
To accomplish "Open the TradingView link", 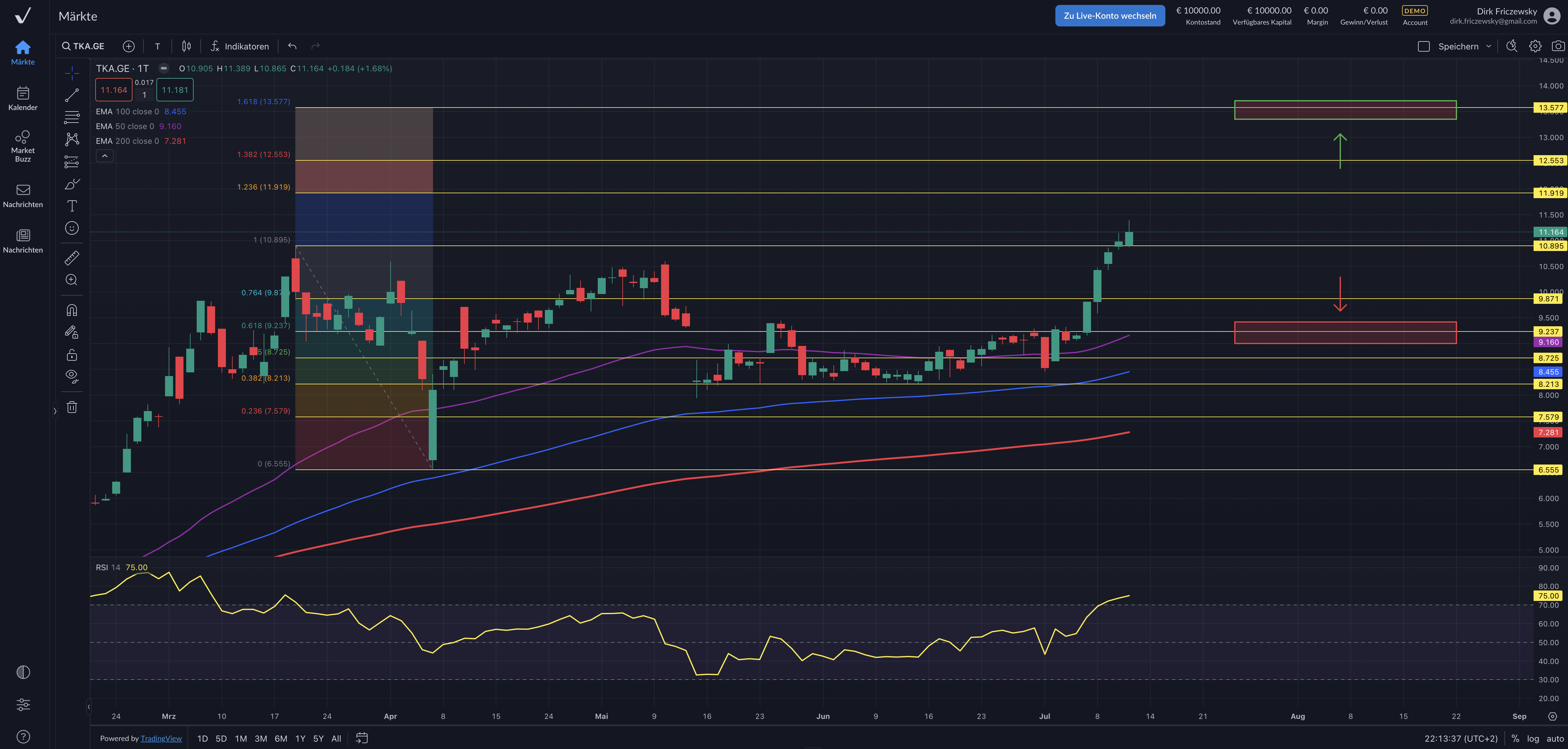I will coord(161,738).
